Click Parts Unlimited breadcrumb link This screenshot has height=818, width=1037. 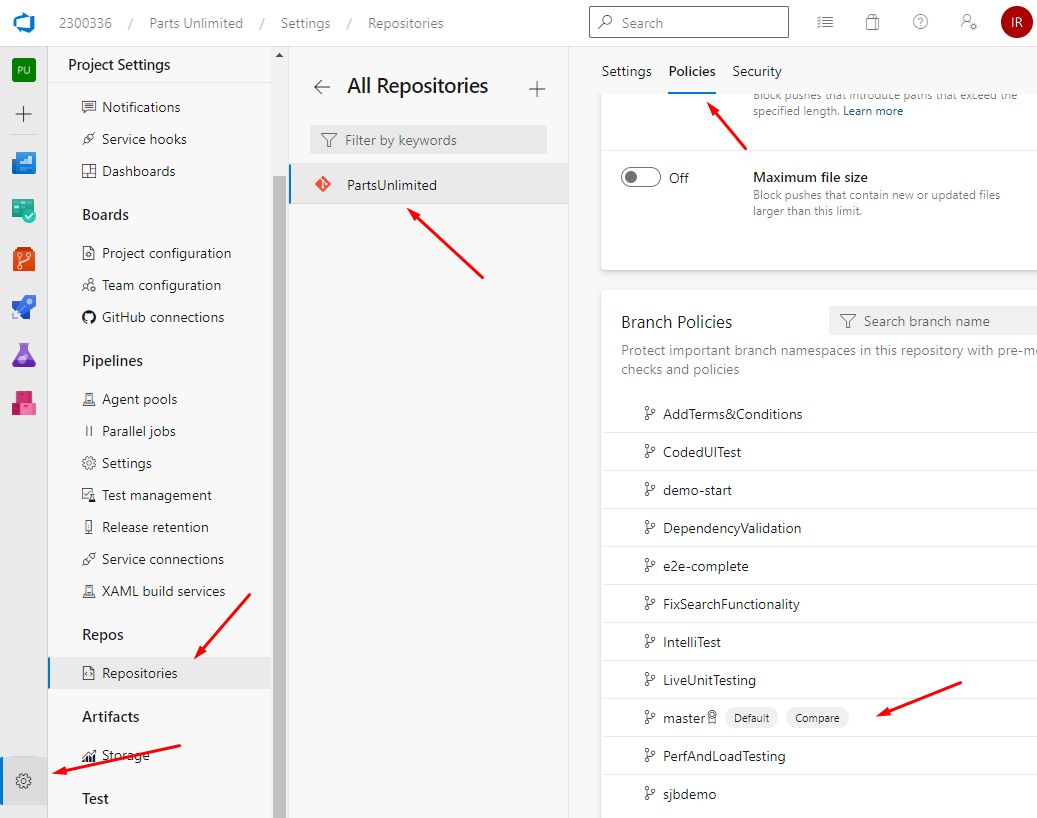(196, 23)
